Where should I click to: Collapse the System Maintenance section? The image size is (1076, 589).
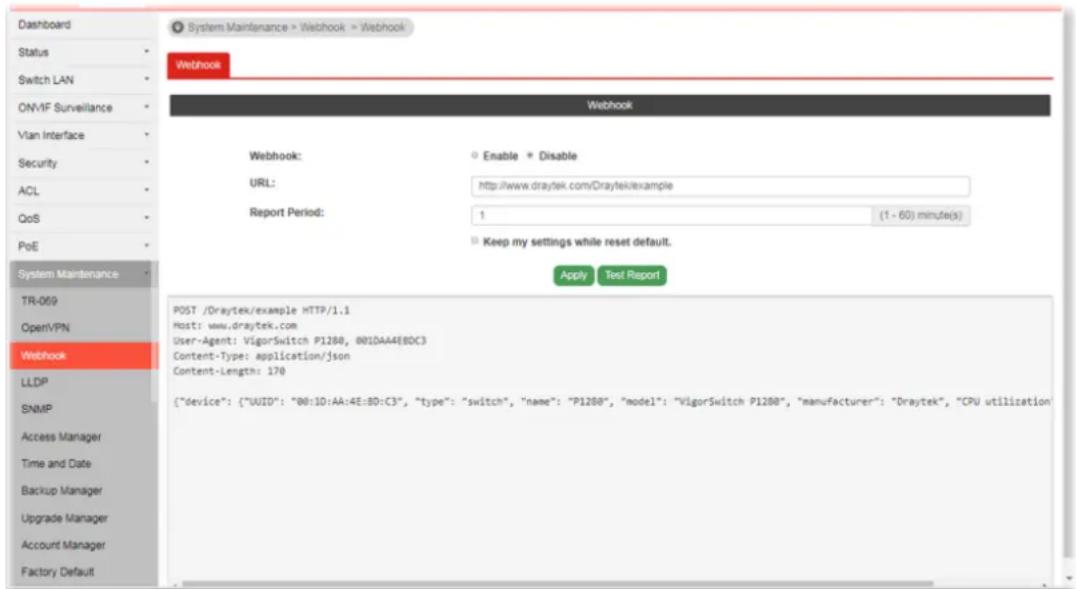[83, 274]
